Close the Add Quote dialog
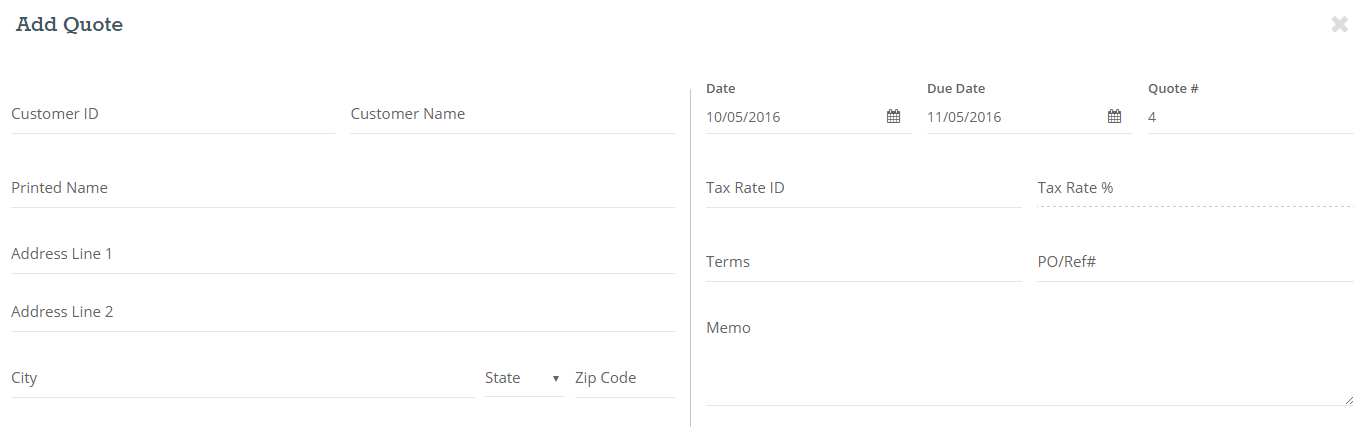 pos(1339,25)
